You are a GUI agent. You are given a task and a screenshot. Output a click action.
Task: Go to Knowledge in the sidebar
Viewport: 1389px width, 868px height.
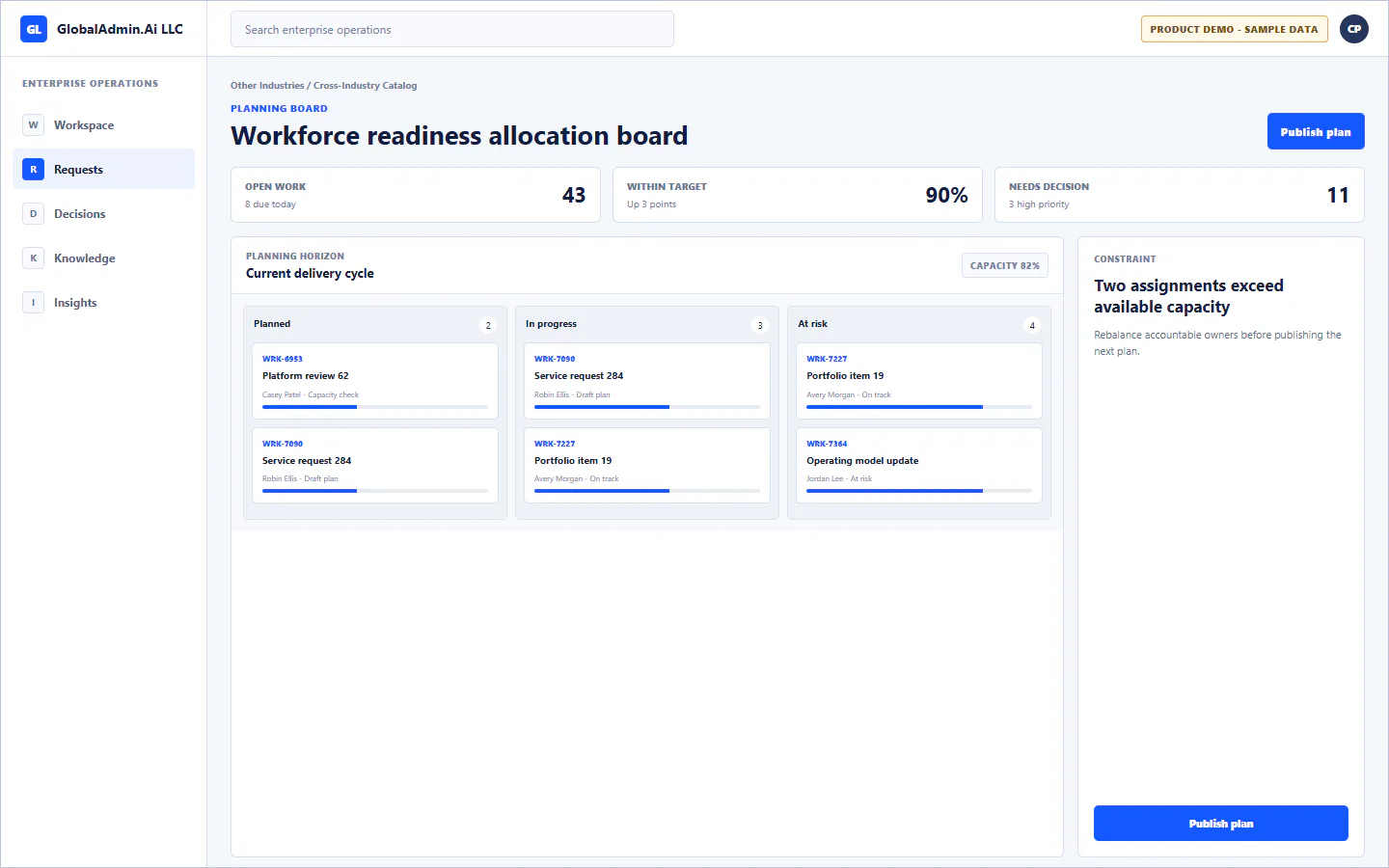pos(103,258)
